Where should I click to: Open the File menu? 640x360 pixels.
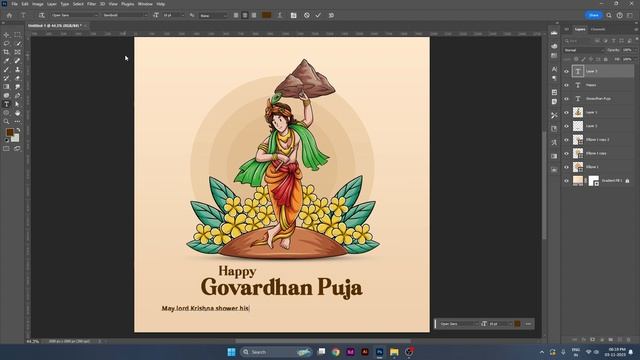14,4
